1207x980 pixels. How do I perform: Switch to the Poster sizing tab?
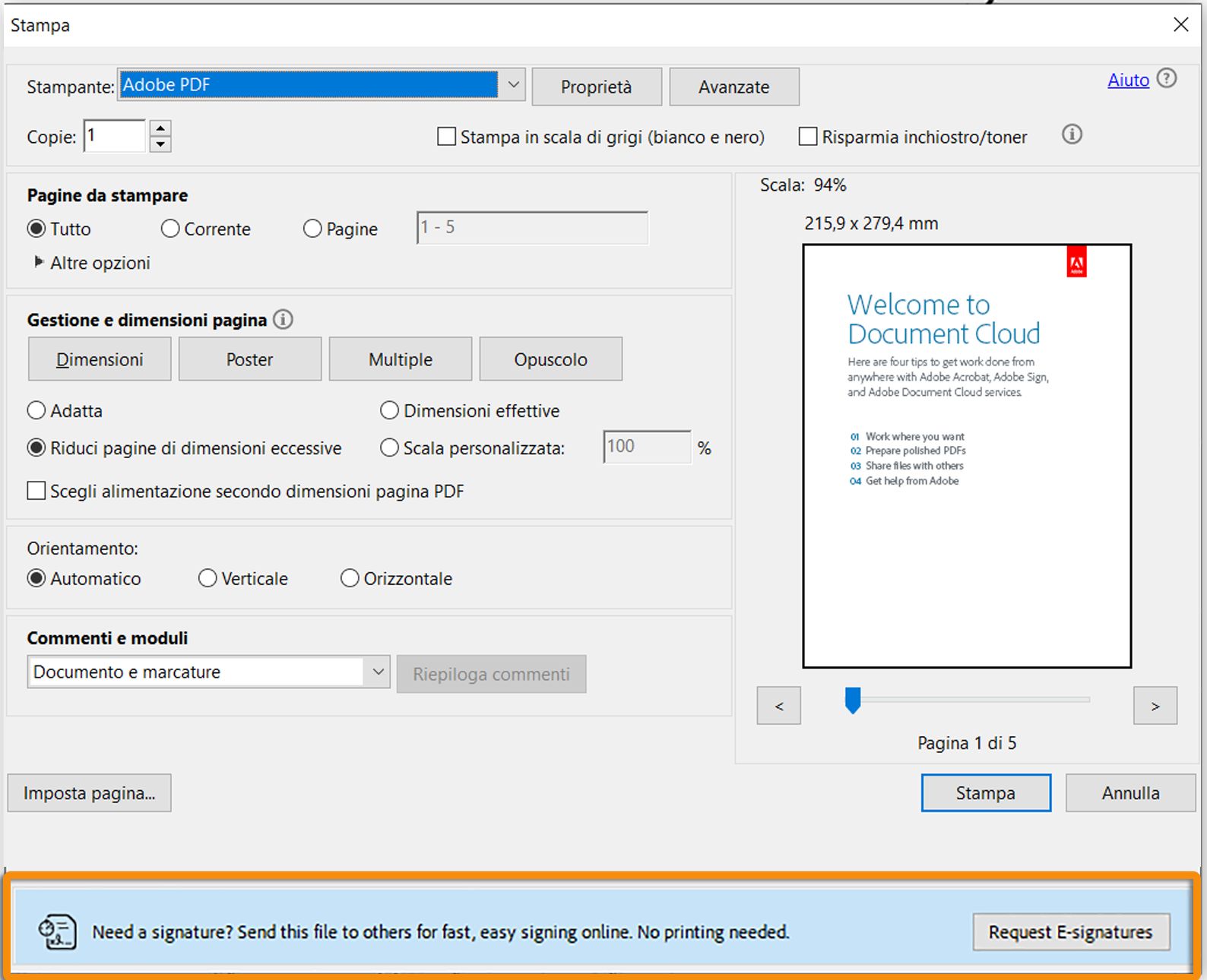[250, 359]
